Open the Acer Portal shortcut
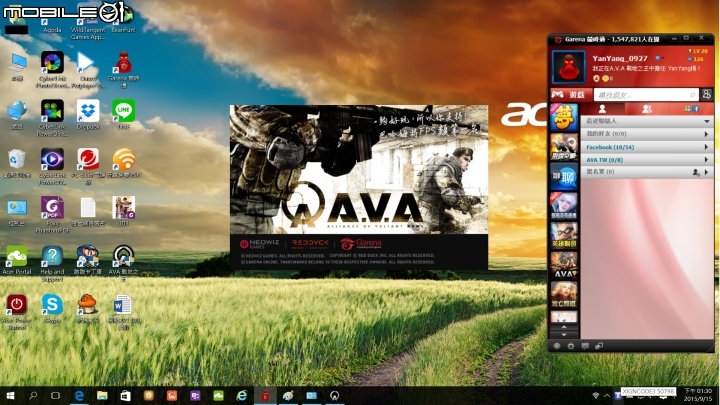The height and width of the screenshot is (405, 720). (x=17, y=260)
